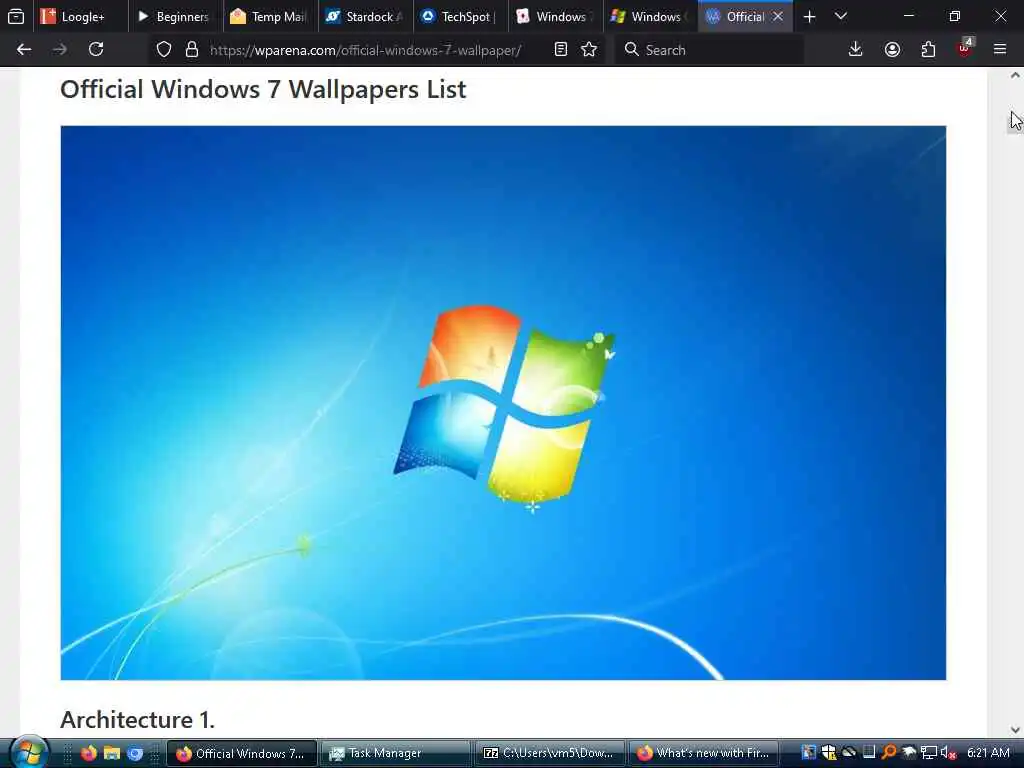
Task: Go back to previous page
Action: [x=24, y=50]
